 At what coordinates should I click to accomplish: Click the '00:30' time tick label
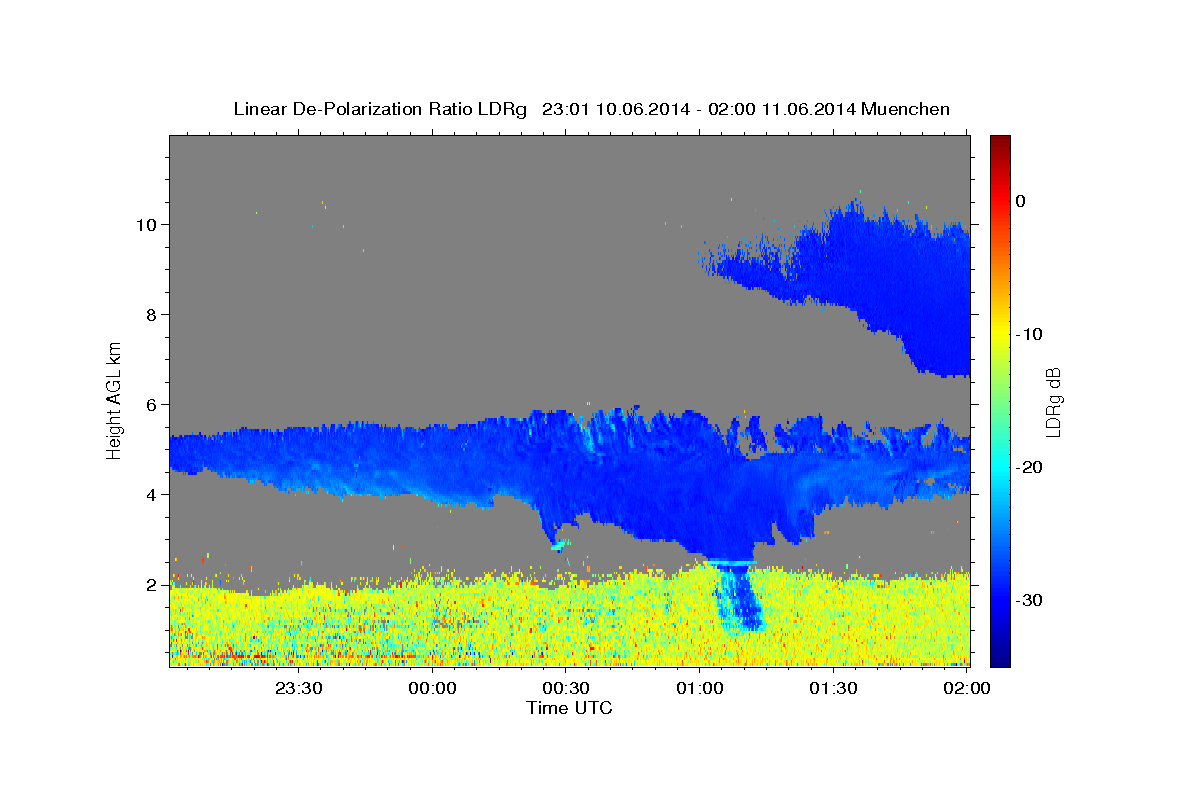(565, 688)
